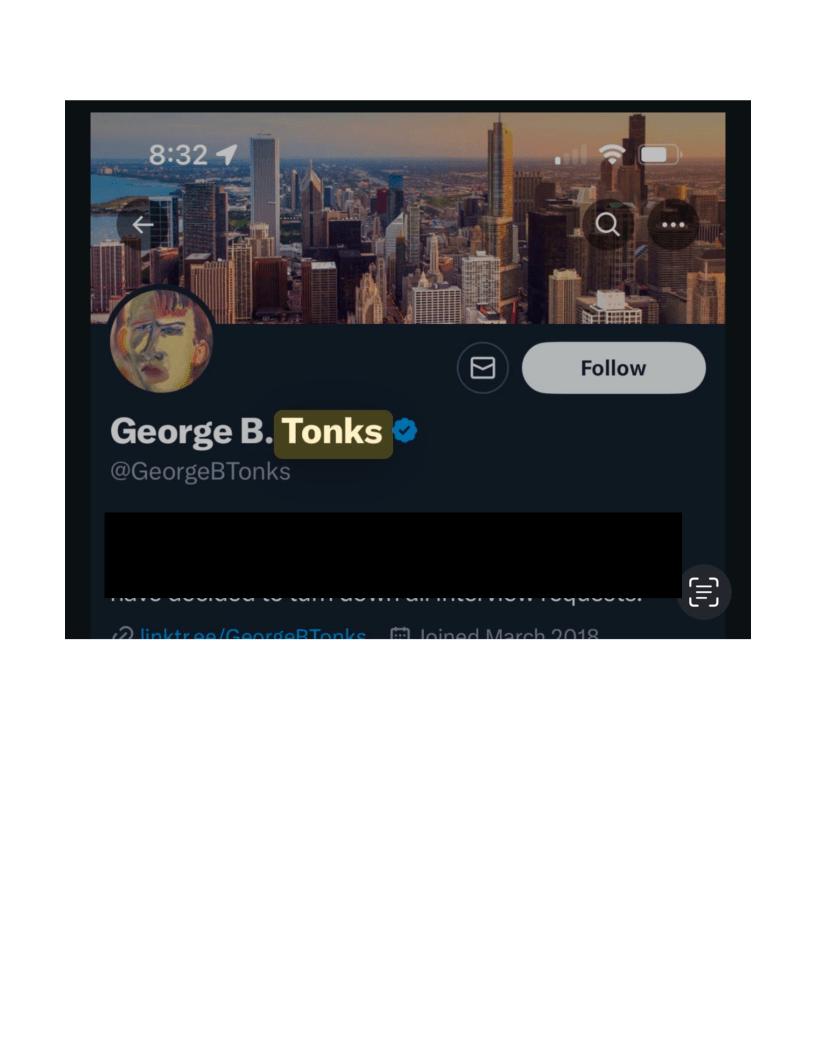Click the Joined March 2018 text
816x1056 pixels.
point(508,633)
